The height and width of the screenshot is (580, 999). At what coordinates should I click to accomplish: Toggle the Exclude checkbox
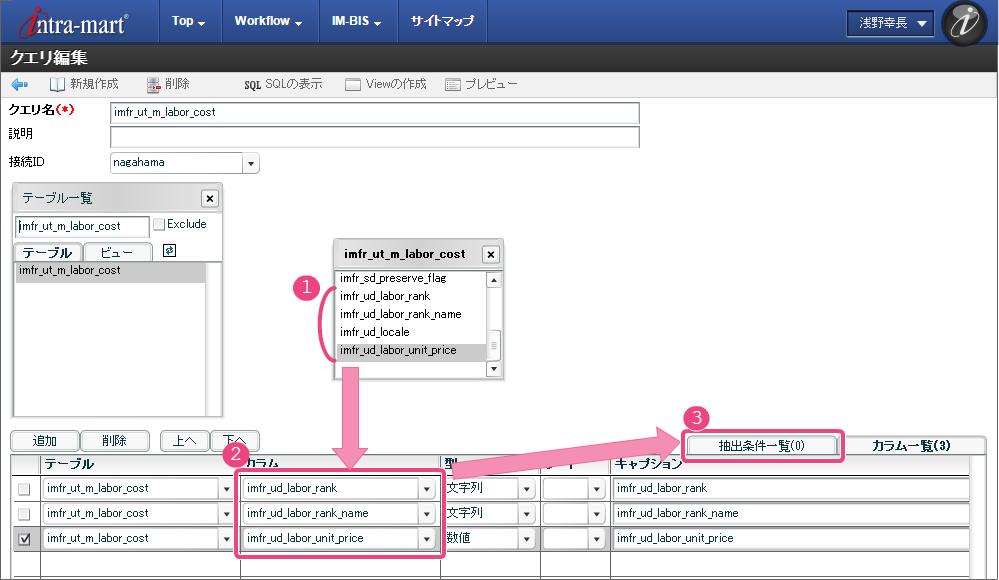coord(159,224)
